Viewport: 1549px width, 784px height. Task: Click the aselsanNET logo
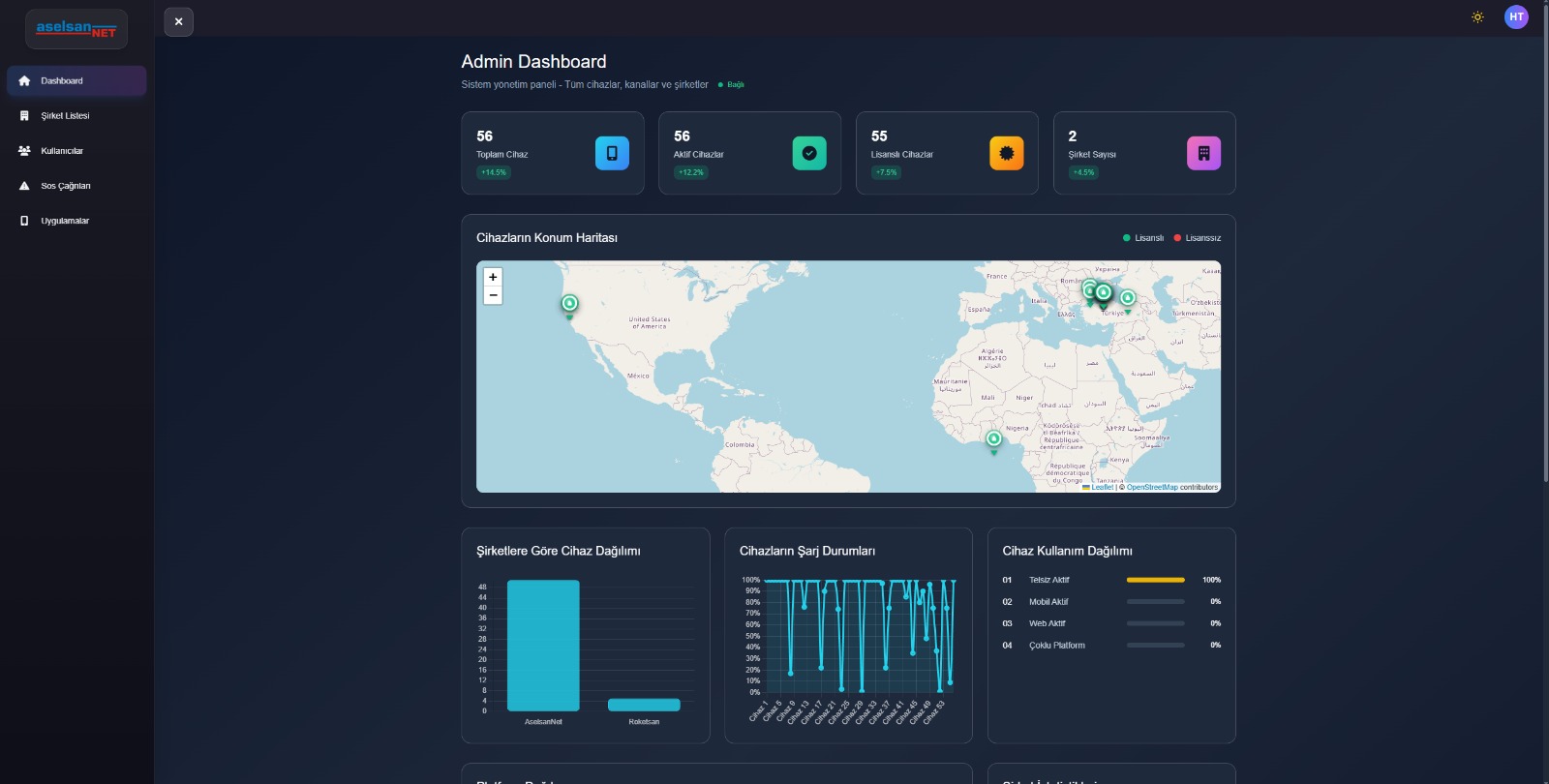(x=76, y=29)
